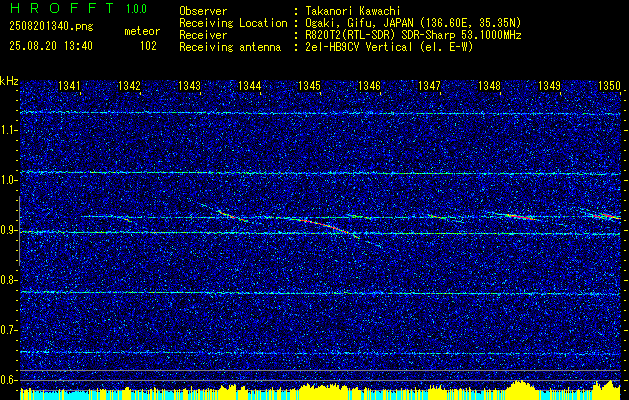The image size is (629, 400).
Task: Click the 1348 time marker
Action: 489,86
